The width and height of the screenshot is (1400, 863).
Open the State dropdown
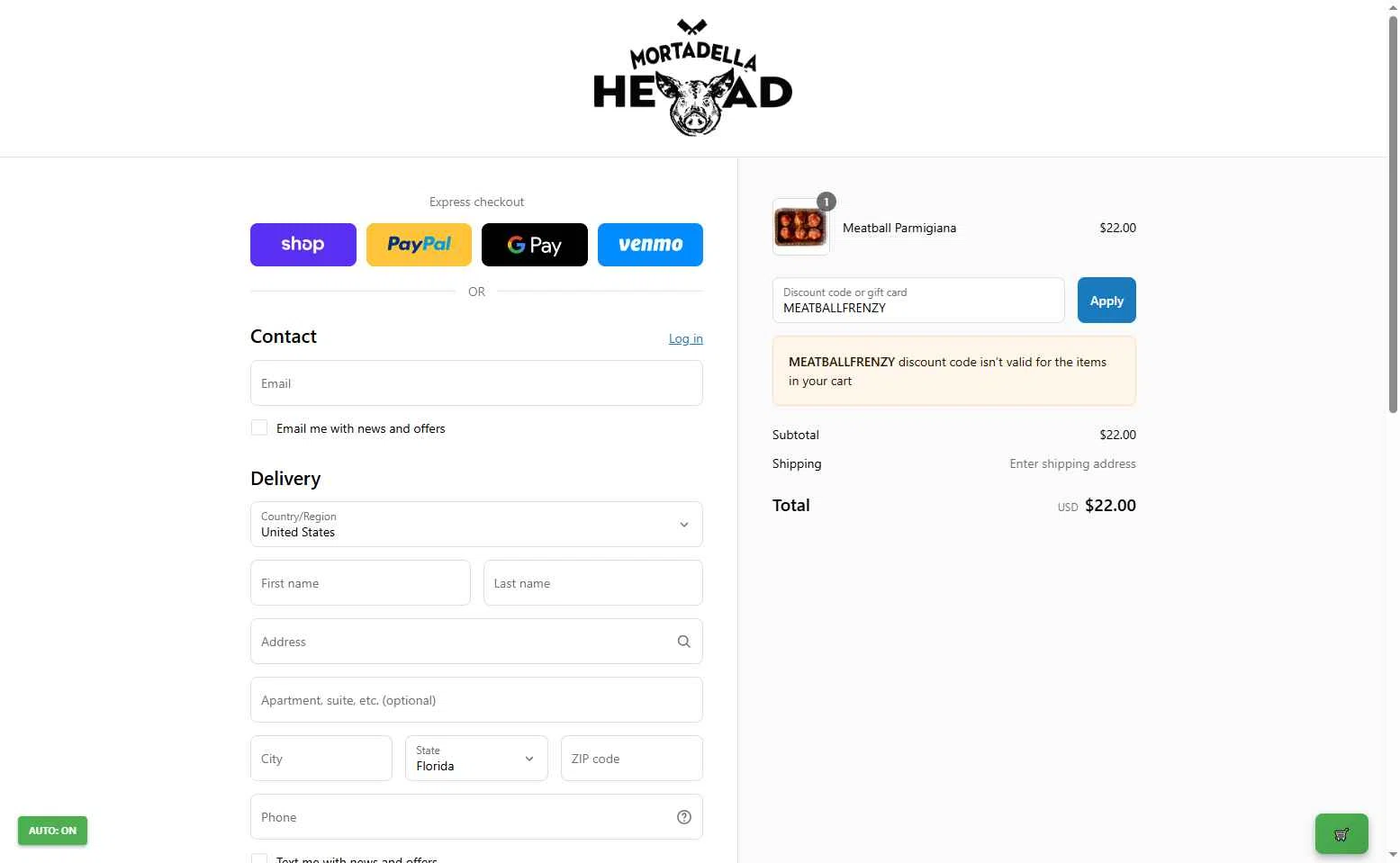coord(476,759)
